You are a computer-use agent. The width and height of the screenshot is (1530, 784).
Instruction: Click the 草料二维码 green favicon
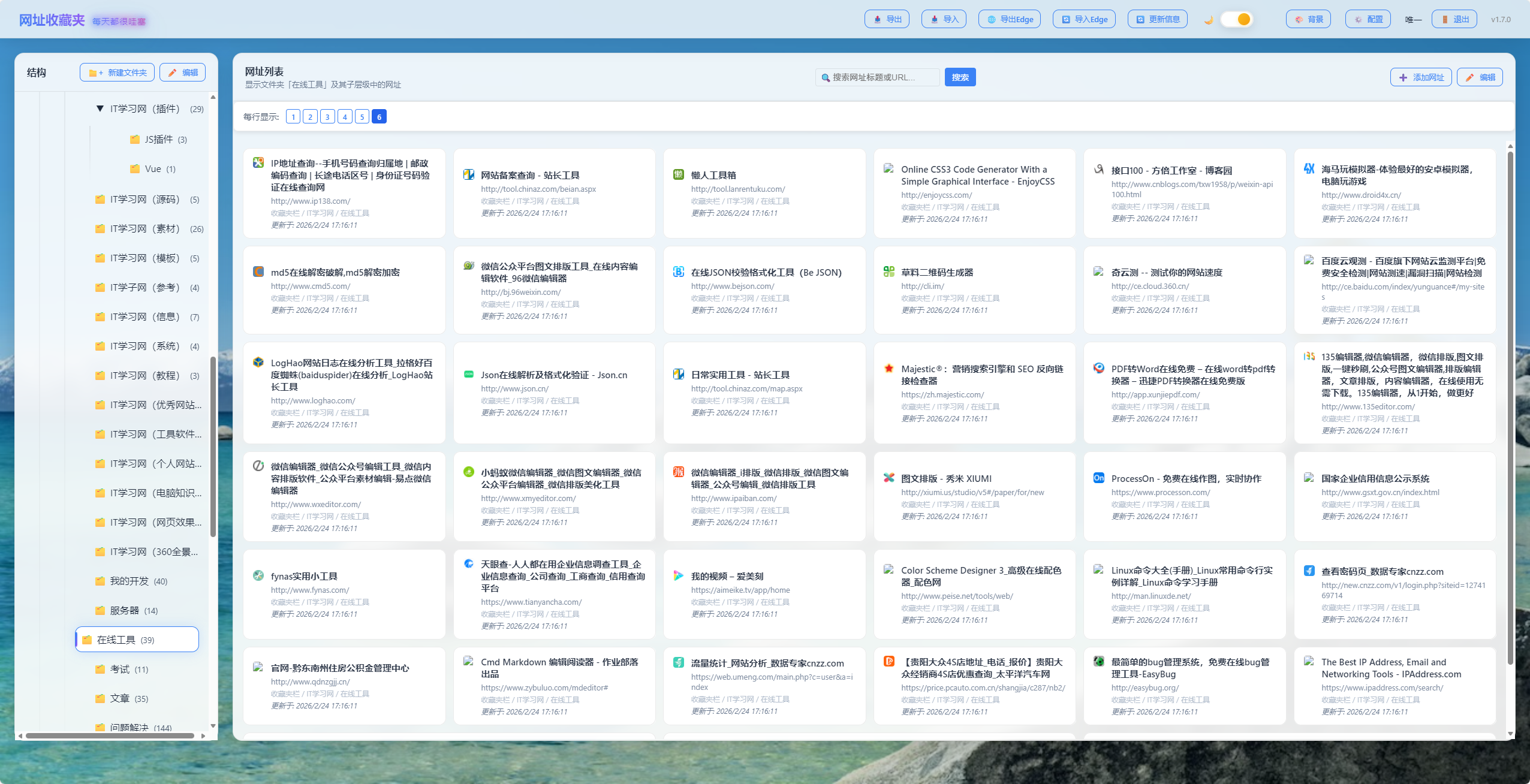tap(889, 272)
